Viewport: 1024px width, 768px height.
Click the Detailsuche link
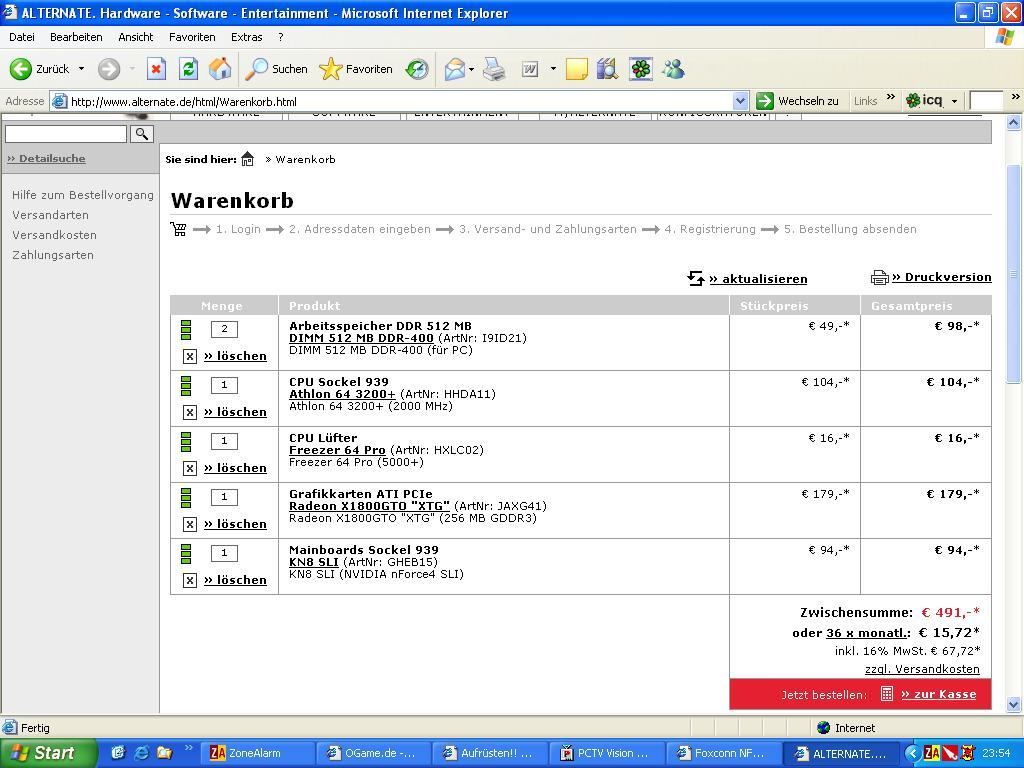click(x=46, y=158)
